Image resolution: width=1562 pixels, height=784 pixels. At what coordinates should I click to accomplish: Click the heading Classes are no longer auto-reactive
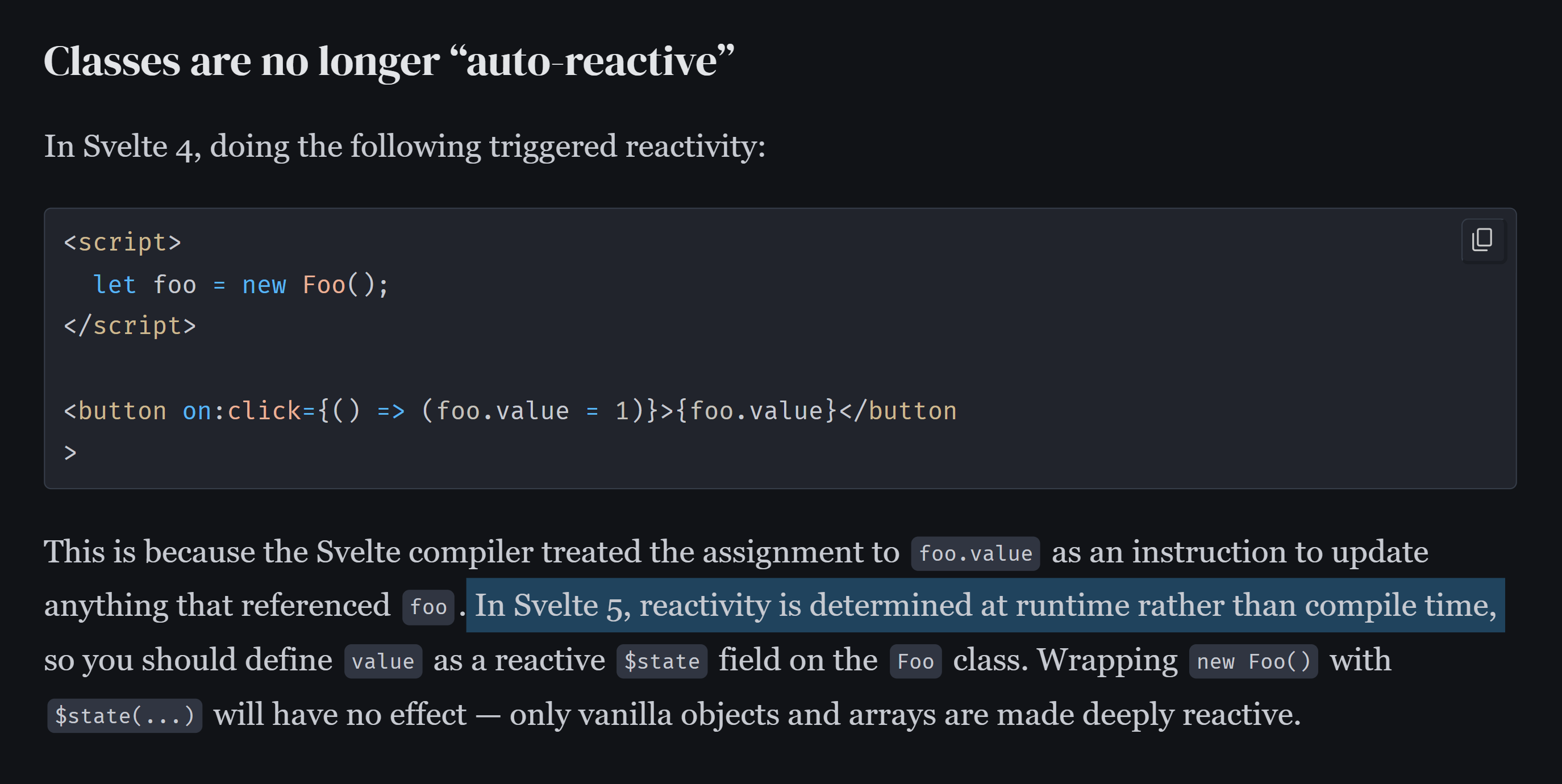tap(389, 61)
